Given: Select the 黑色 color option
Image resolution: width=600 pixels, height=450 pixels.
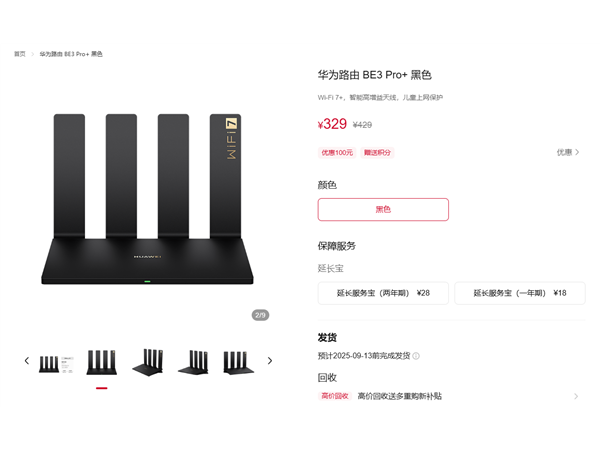Looking at the screenshot, I should click(x=383, y=209).
